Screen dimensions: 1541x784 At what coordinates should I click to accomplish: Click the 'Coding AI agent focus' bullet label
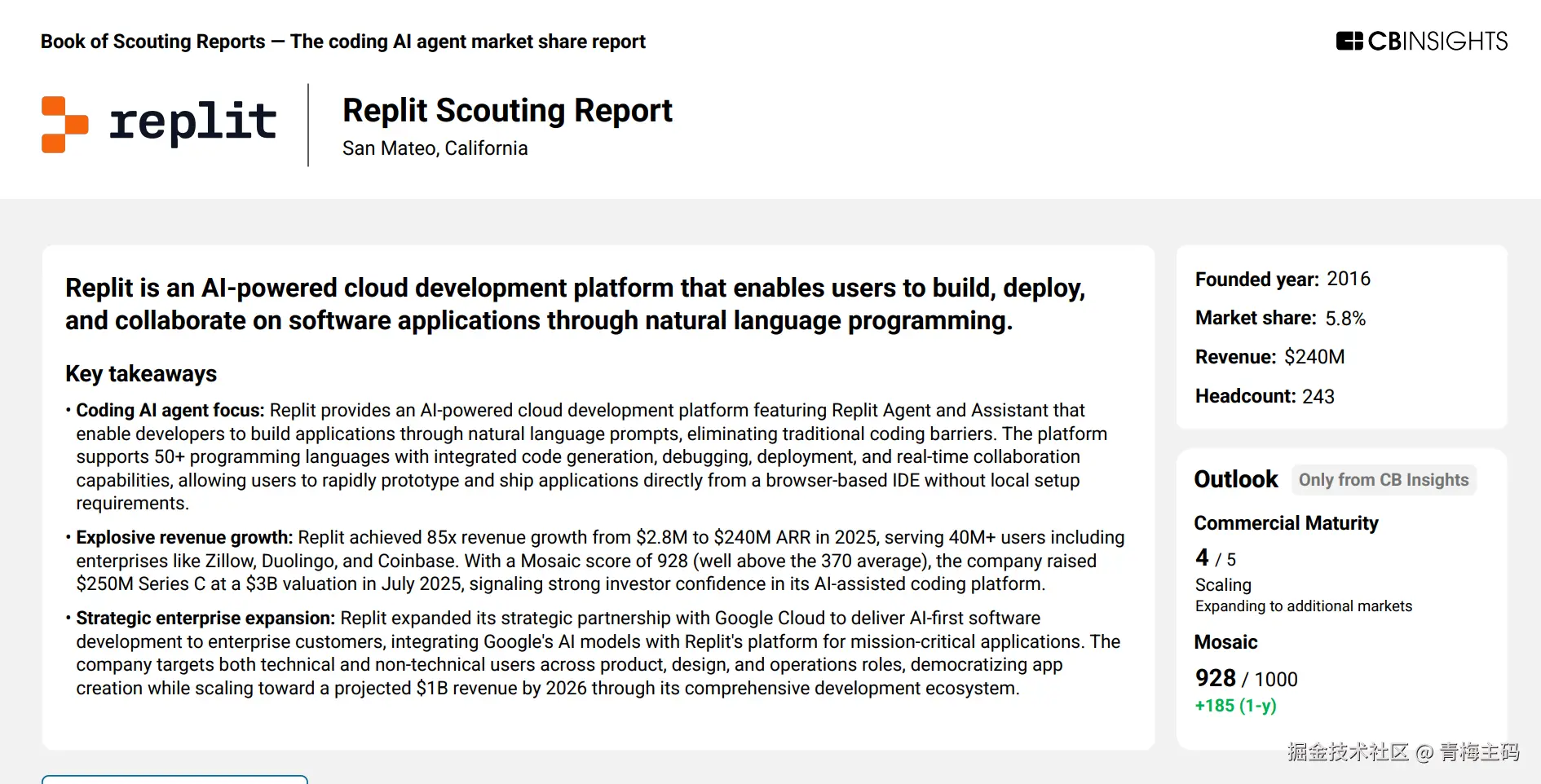[170, 411]
